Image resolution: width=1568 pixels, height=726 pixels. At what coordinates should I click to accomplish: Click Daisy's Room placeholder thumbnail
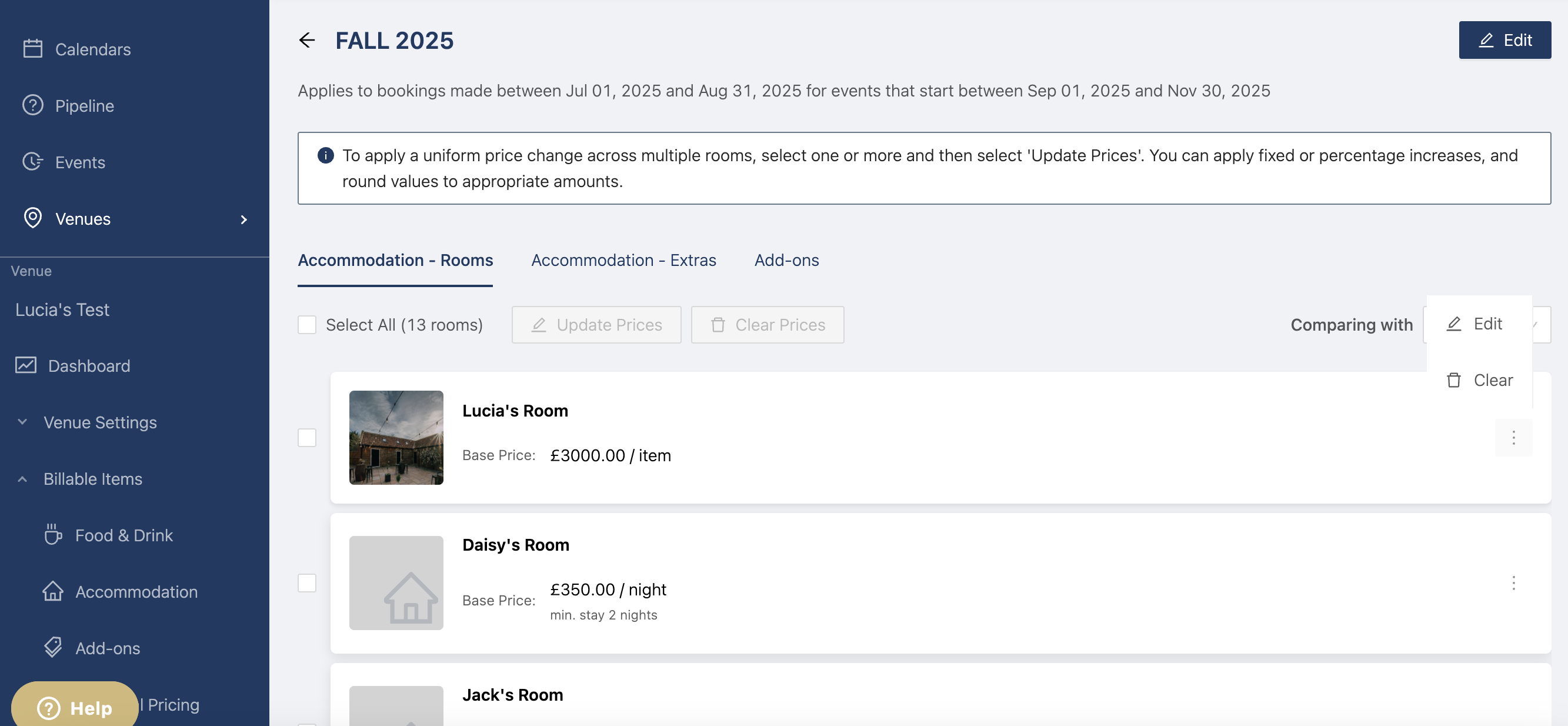396,583
